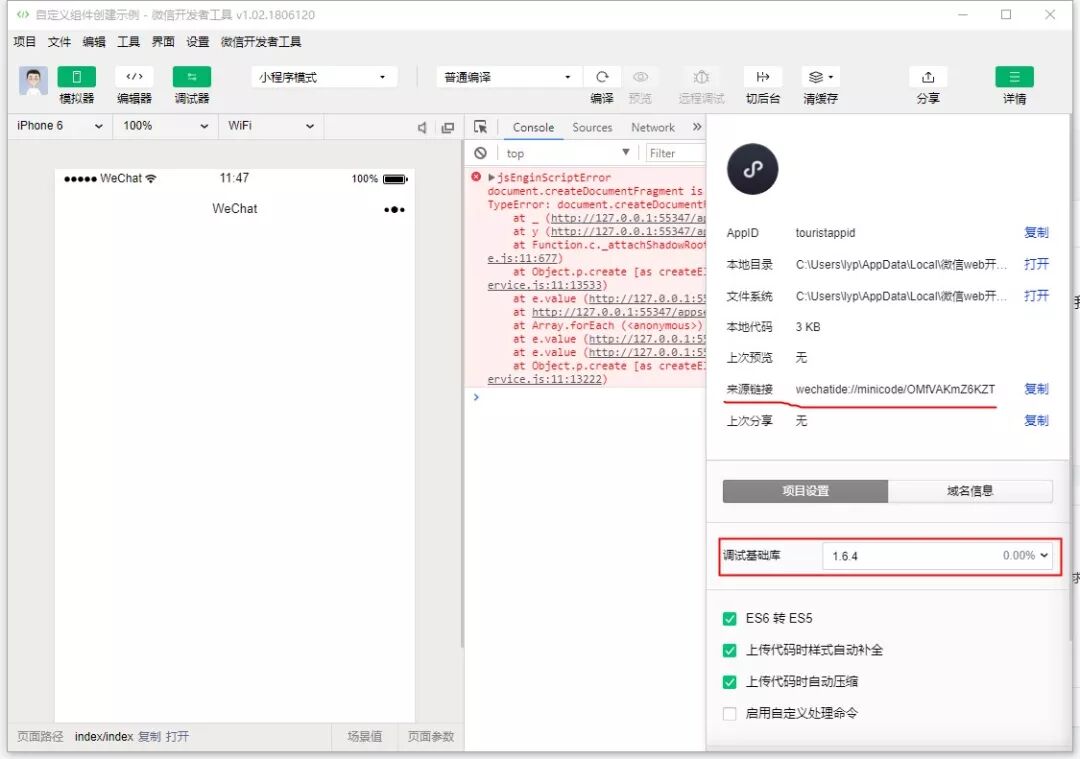
Task: Select the domain info (域名信息) tab
Action: pyautogui.click(x=970, y=491)
